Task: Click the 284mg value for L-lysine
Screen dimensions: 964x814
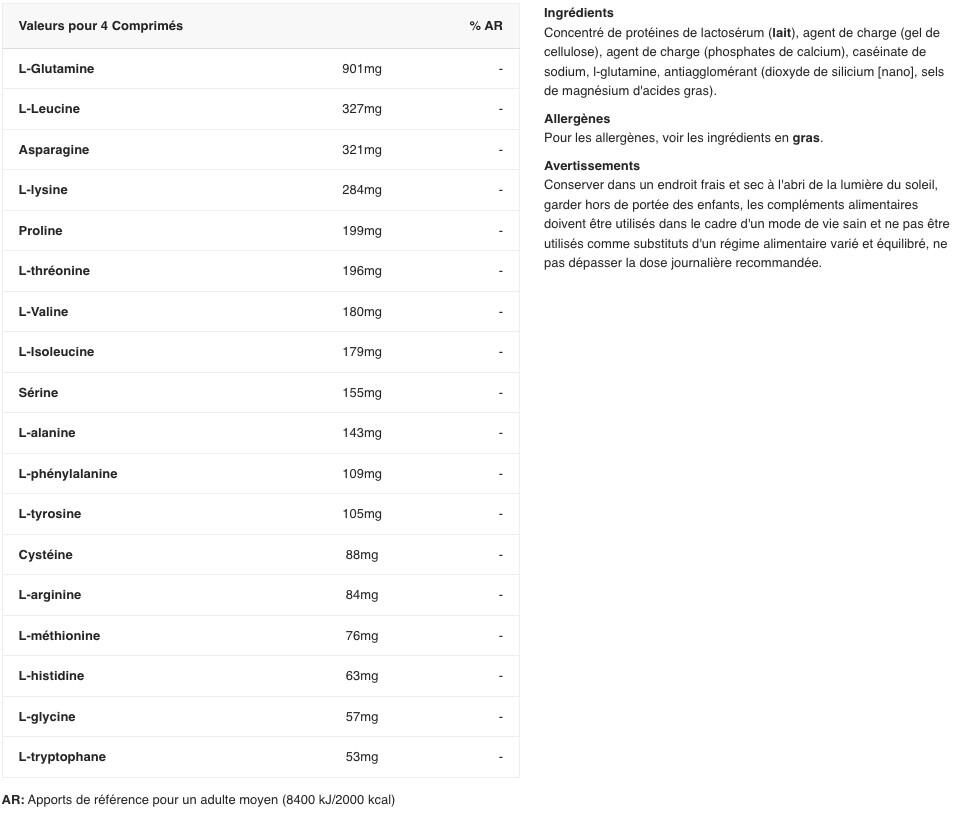Action: point(362,190)
